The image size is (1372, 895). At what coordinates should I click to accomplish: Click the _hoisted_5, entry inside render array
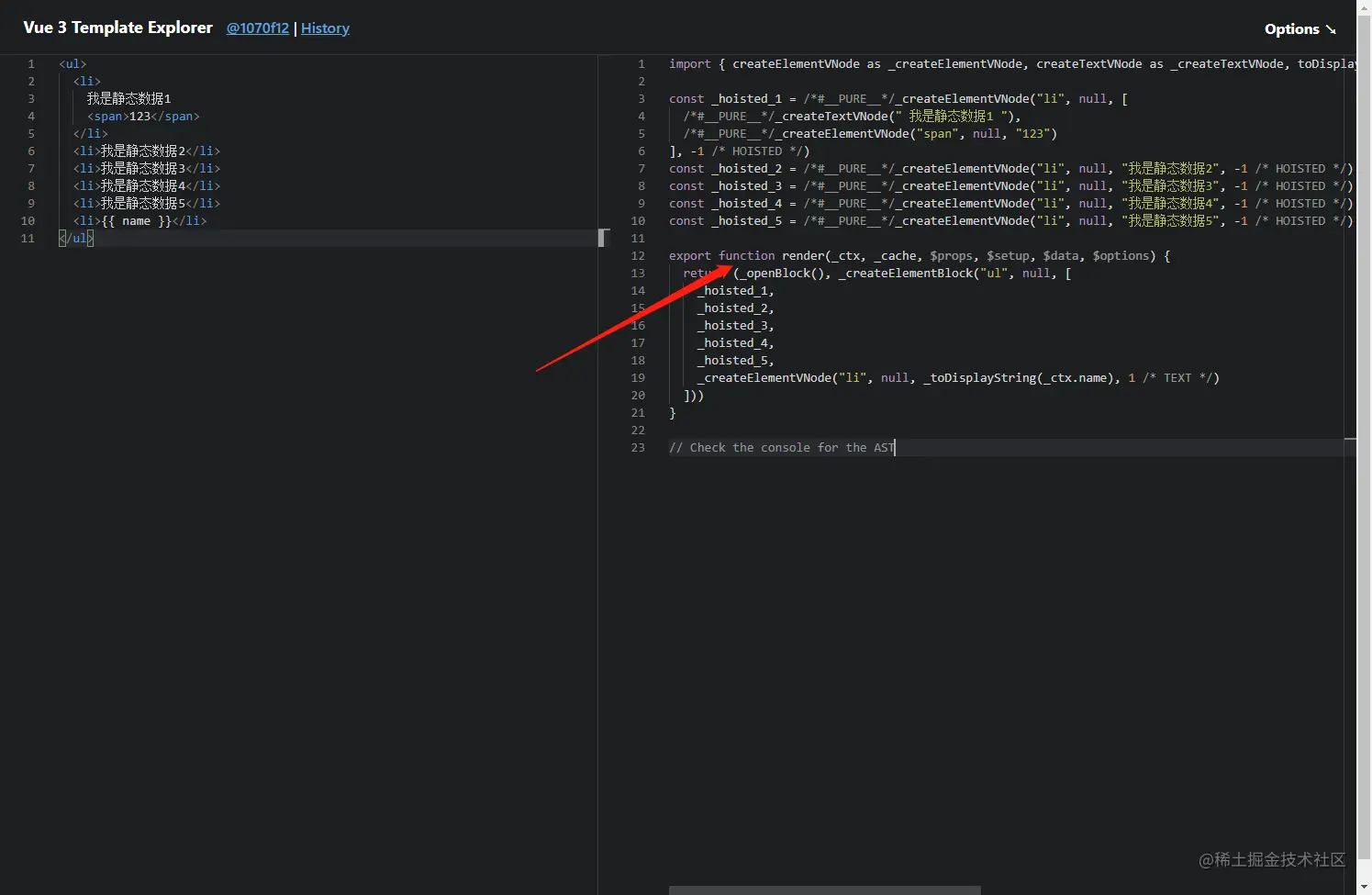point(735,361)
